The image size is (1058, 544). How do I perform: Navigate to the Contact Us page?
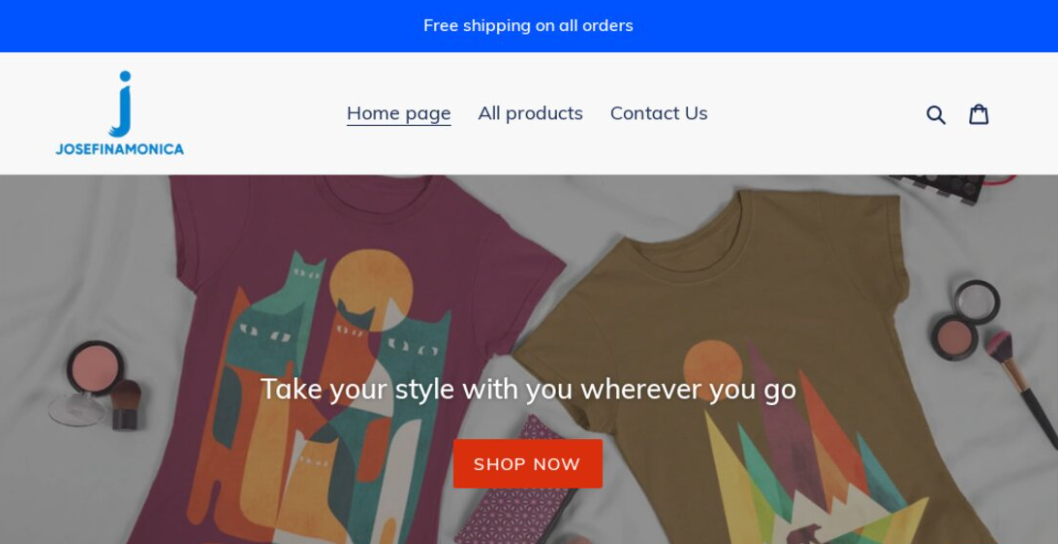659,113
